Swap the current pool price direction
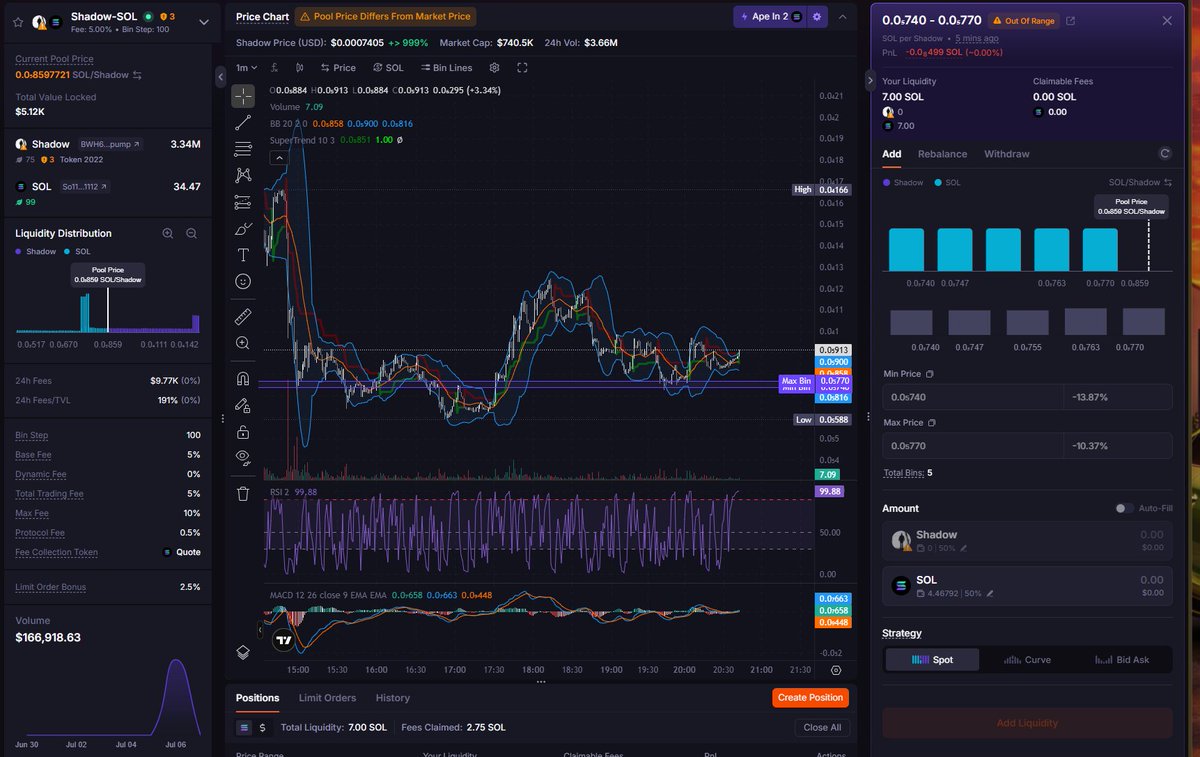 point(137,75)
